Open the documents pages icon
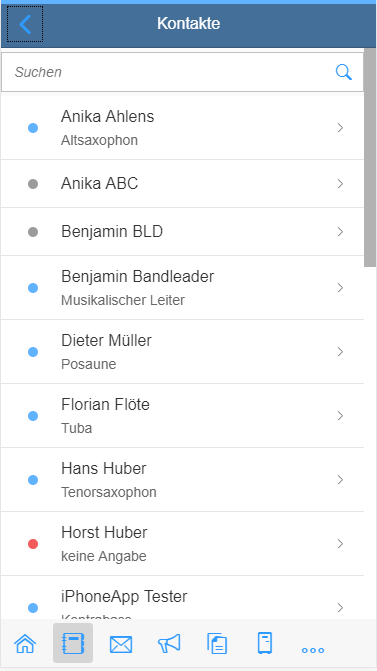 (x=217, y=643)
